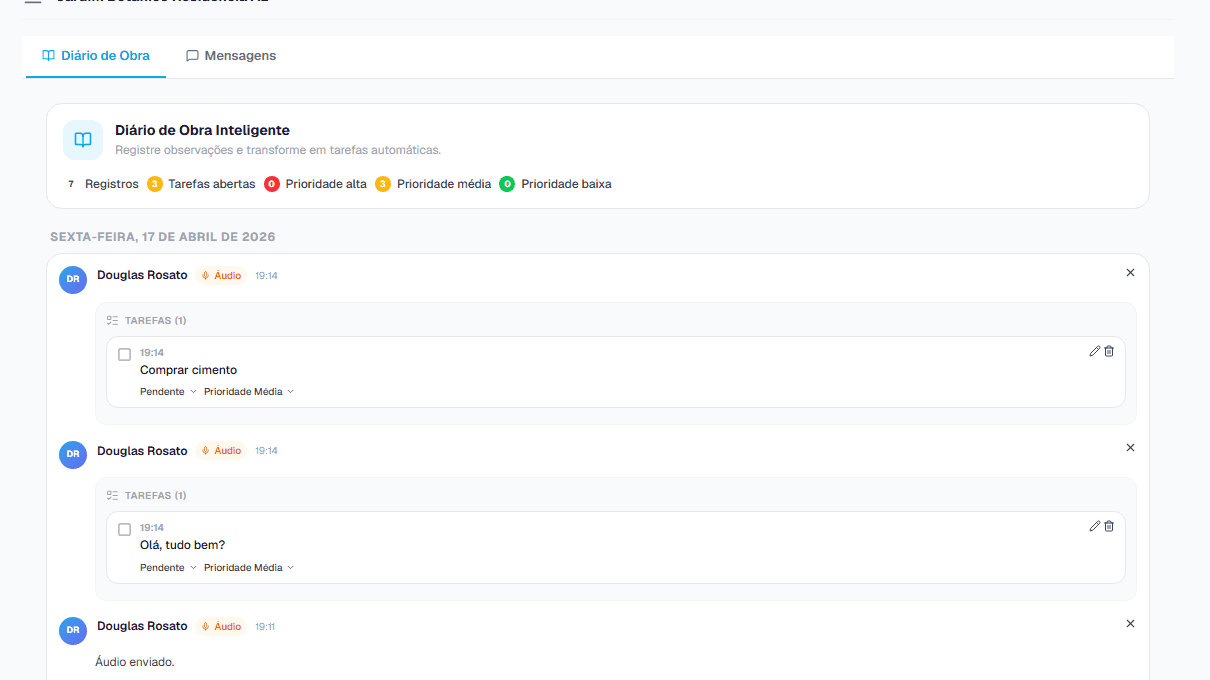The image size is (1210, 680).
Task: Click the Tarefas (1) header above Comprar cimento
Action: click(146, 320)
